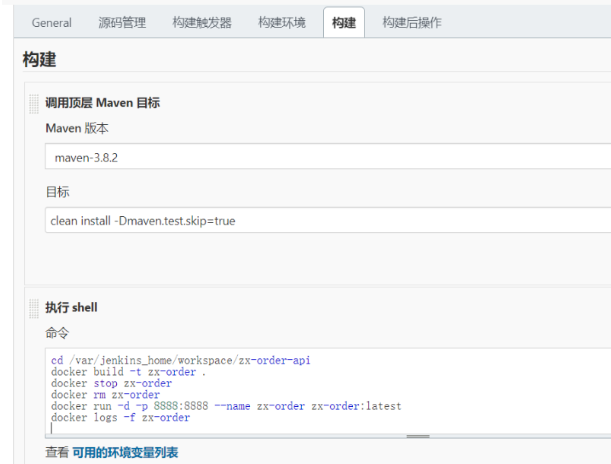Click the Maven 版本 label
The image size is (611, 464).
[77, 128]
